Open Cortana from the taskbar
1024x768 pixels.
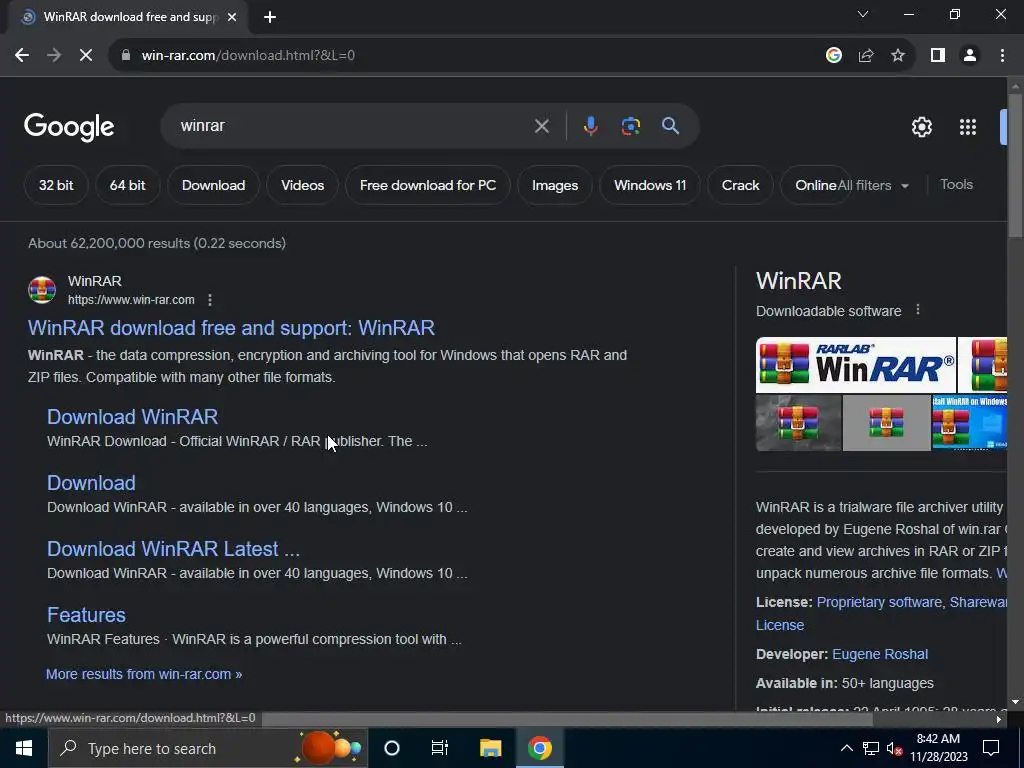coord(391,748)
